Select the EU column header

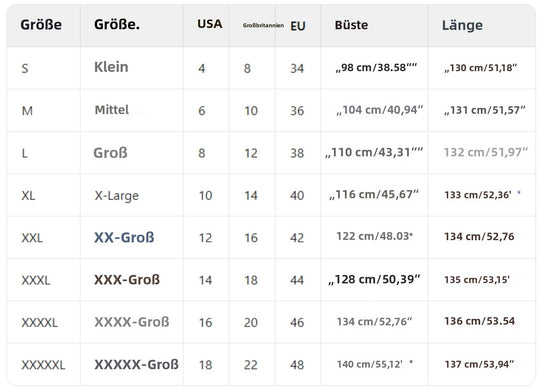[x=298, y=26]
